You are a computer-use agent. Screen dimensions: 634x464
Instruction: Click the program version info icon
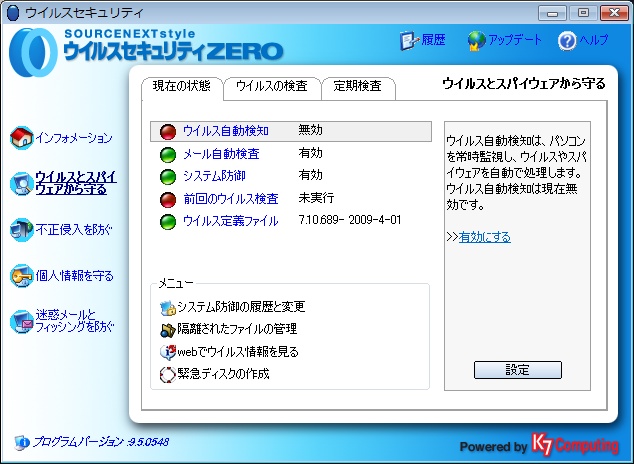[x=22, y=443]
